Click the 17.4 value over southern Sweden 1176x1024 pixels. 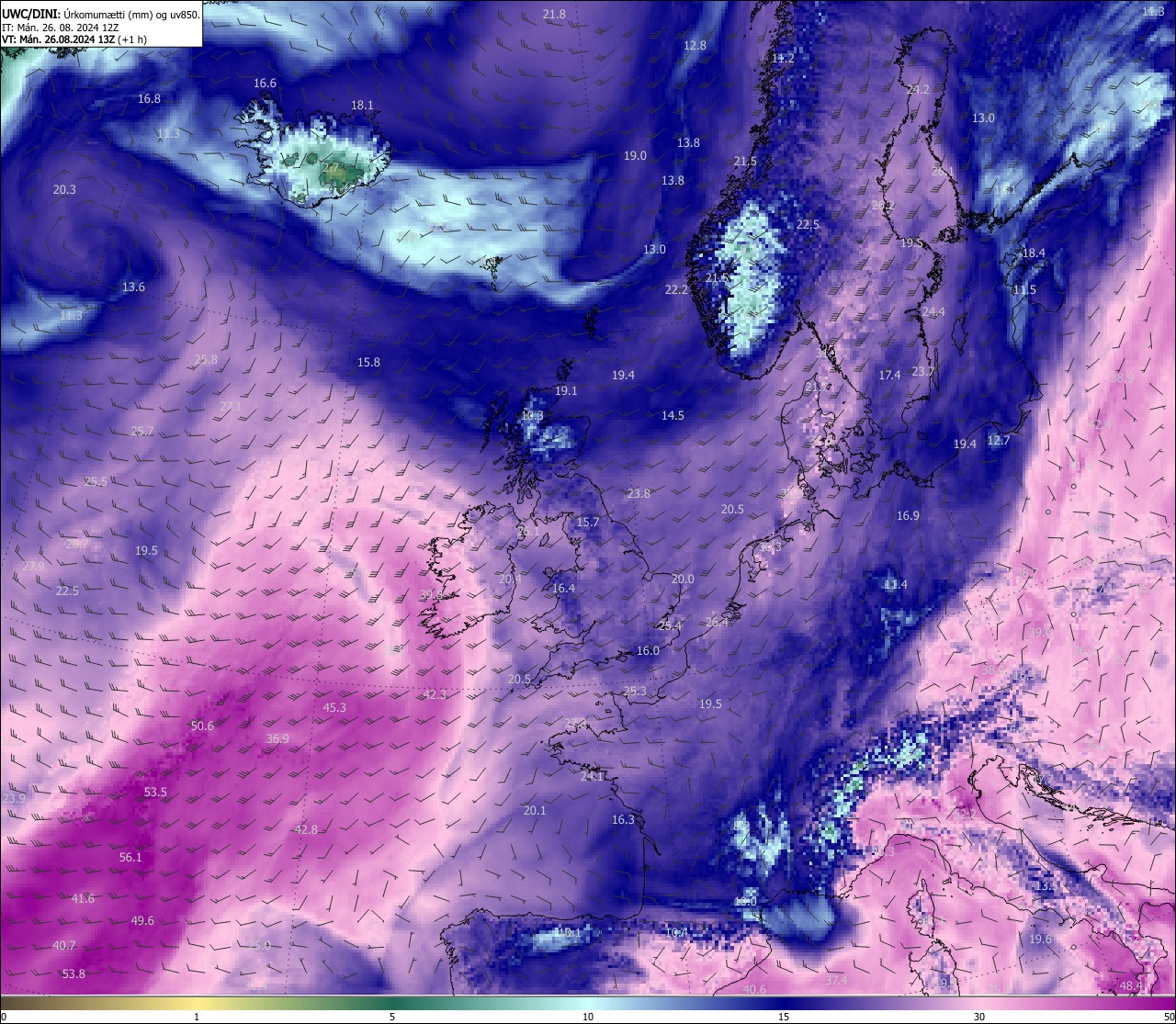(x=889, y=376)
